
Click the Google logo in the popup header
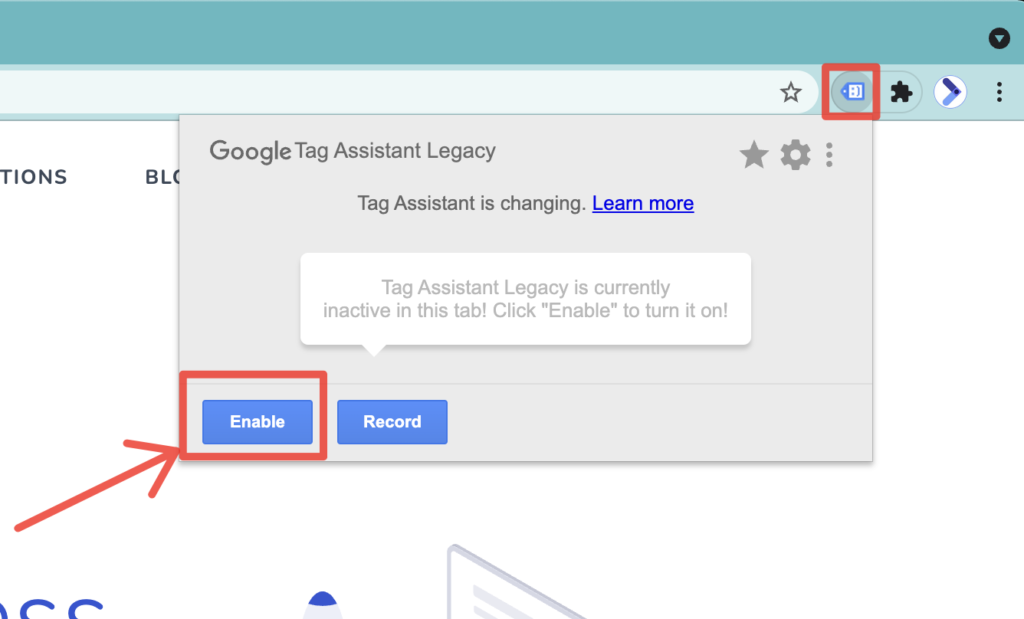click(x=250, y=152)
